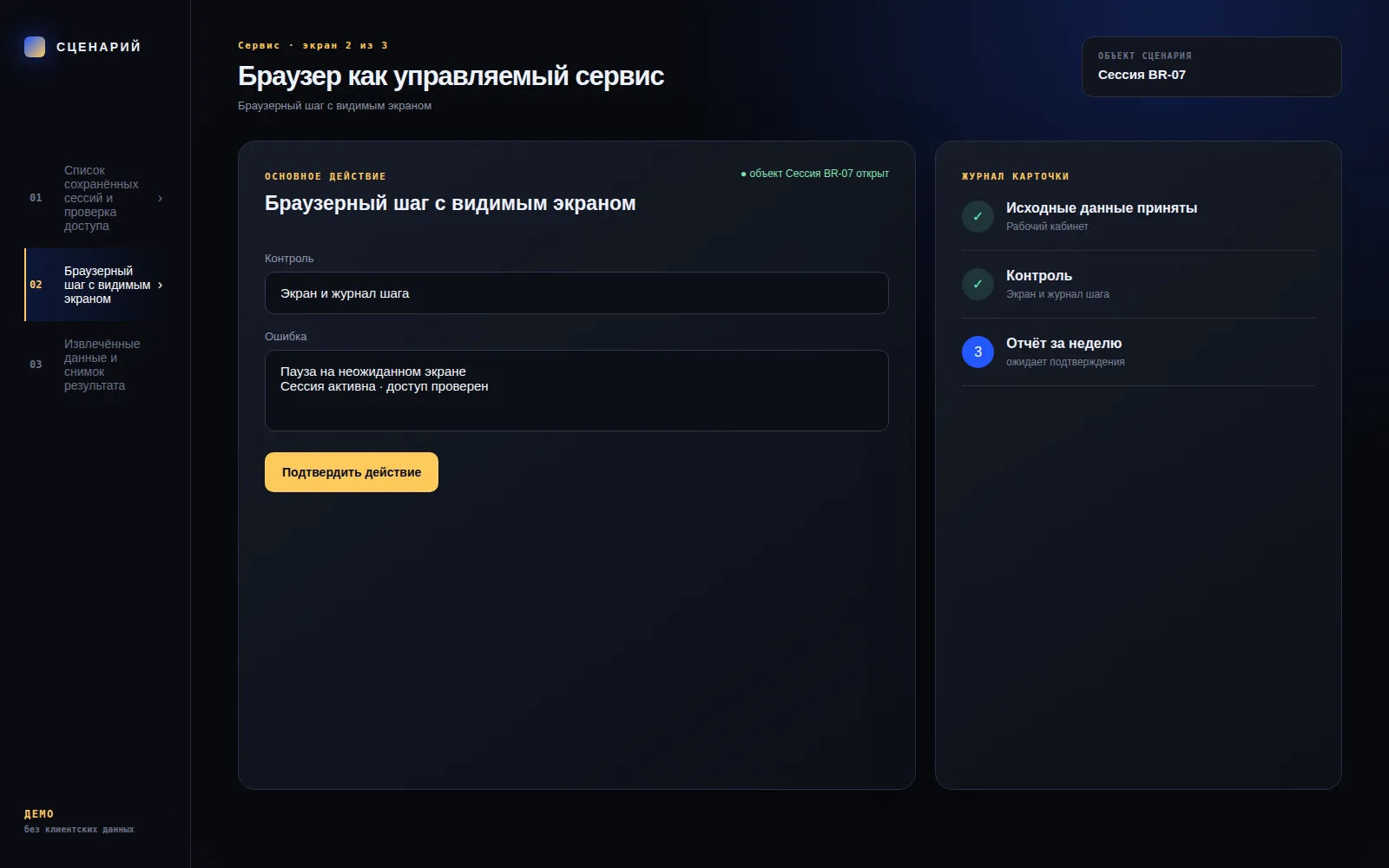Focus the Ошибка text area
This screenshot has width=1389, height=868.
pos(576,391)
